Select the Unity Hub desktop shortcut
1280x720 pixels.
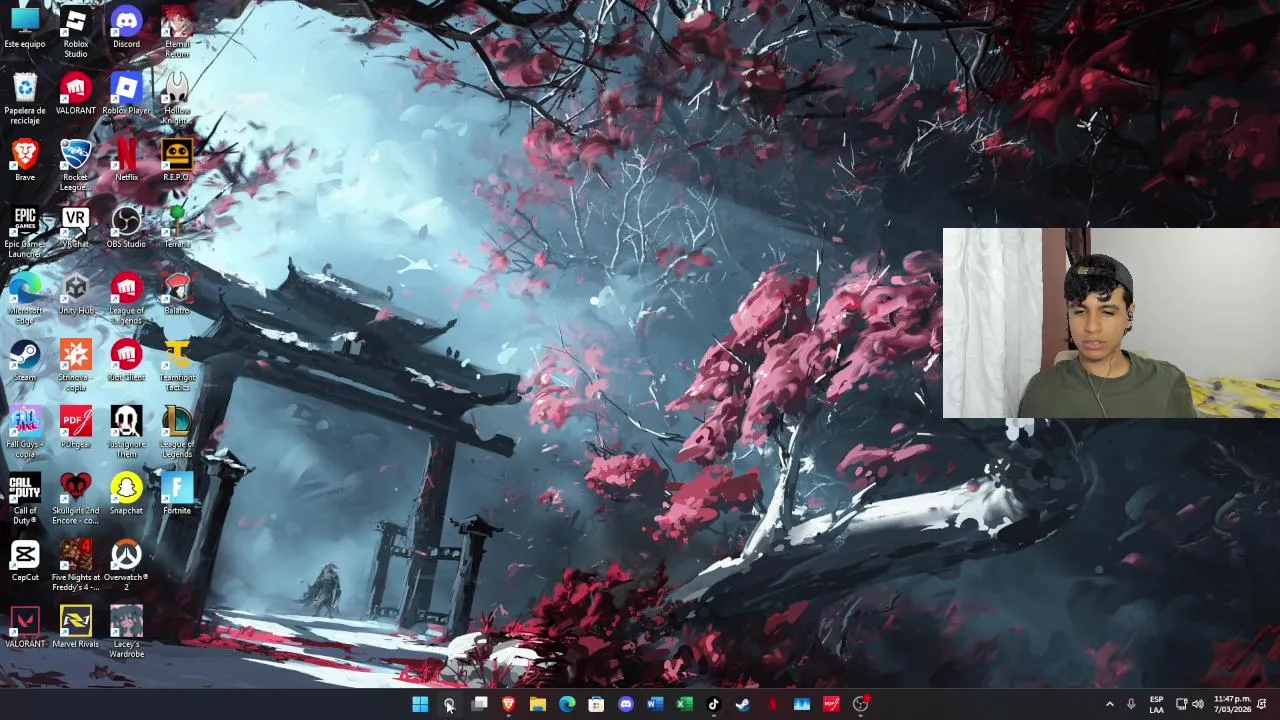(x=76, y=294)
